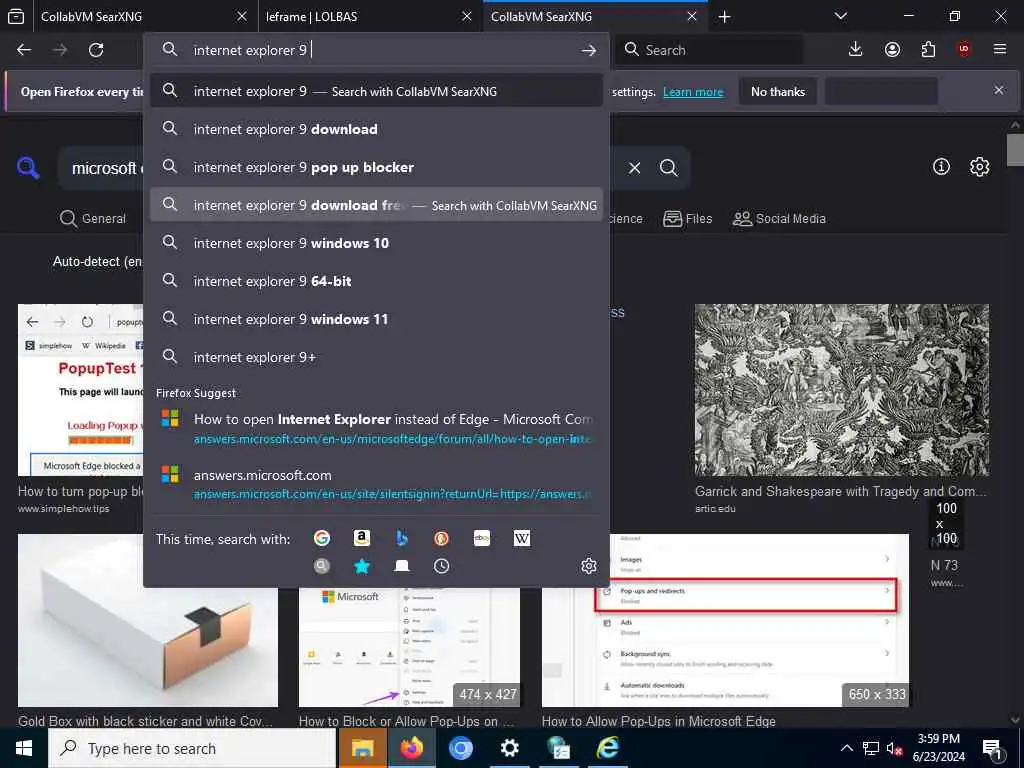
Task: Click the go arrow in the address bar
Action: point(588,50)
